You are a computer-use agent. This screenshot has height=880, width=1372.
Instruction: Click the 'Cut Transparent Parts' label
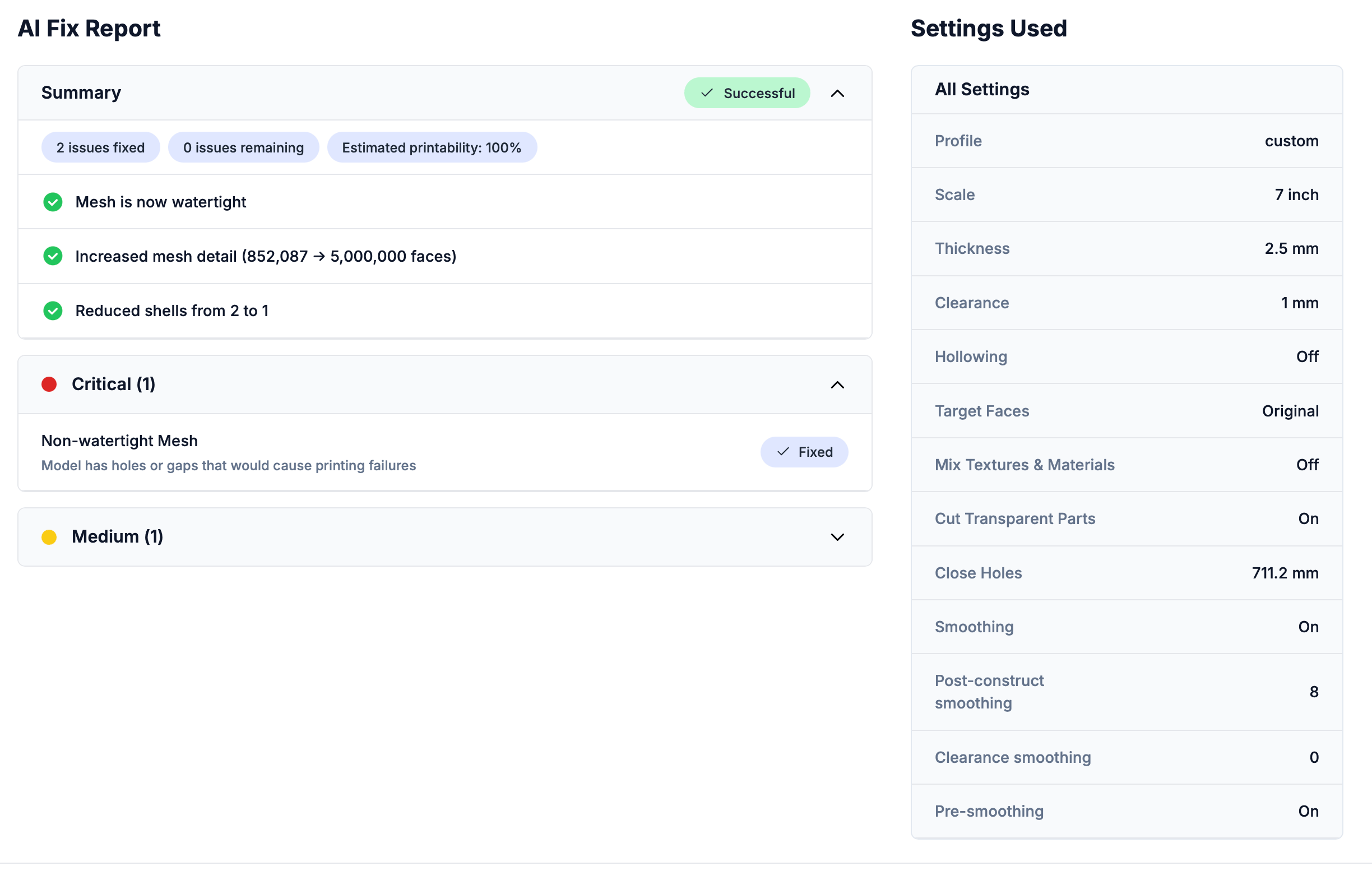[1015, 518]
